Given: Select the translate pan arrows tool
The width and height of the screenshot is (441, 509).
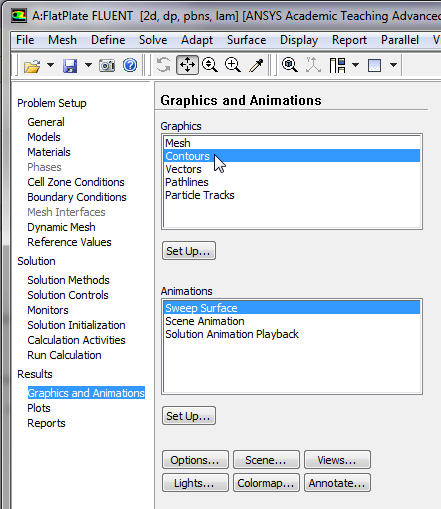Looking at the screenshot, I should [x=188, y=65].
